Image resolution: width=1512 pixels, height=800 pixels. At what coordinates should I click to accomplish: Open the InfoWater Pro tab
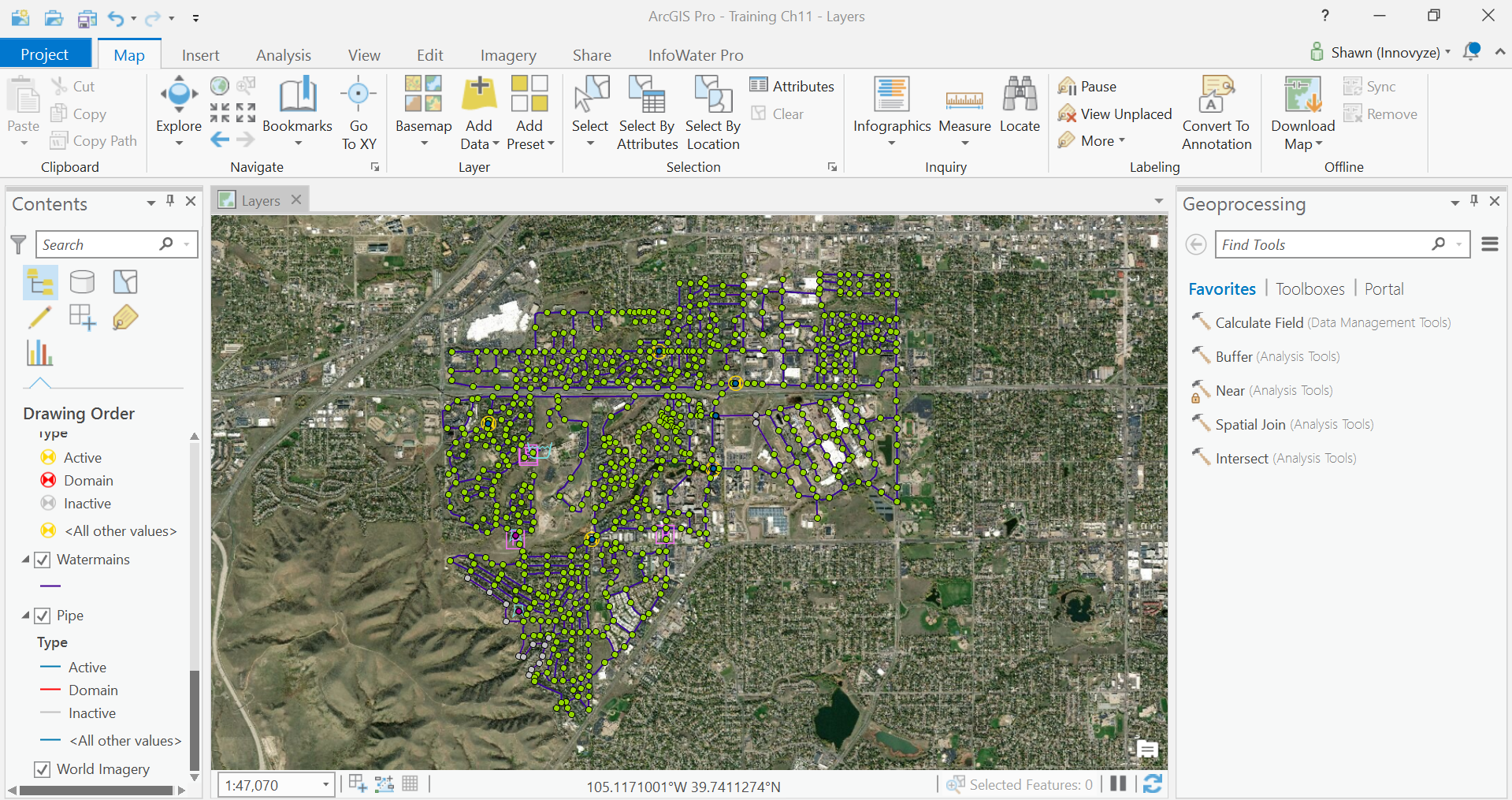click(x=696, y=55)
